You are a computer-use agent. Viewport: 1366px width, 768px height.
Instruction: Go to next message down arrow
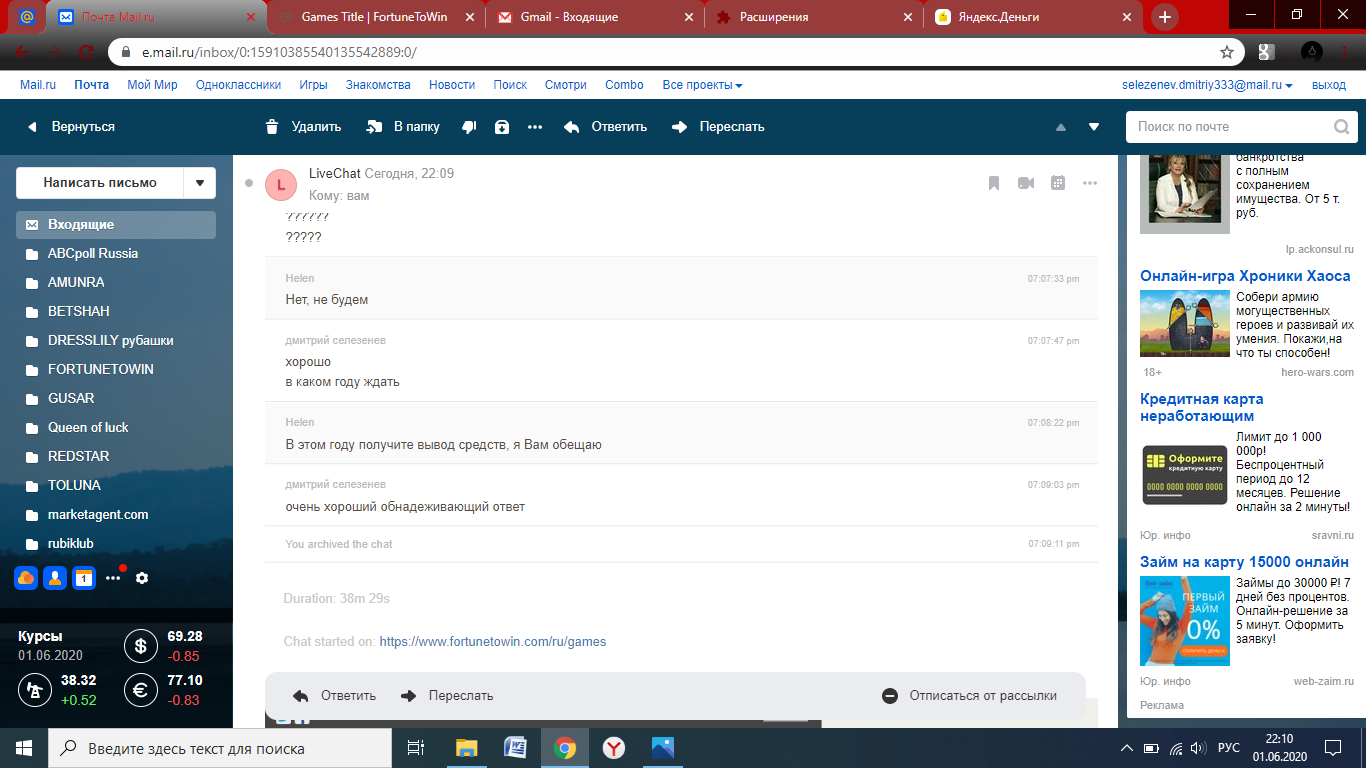(1094, 127)
